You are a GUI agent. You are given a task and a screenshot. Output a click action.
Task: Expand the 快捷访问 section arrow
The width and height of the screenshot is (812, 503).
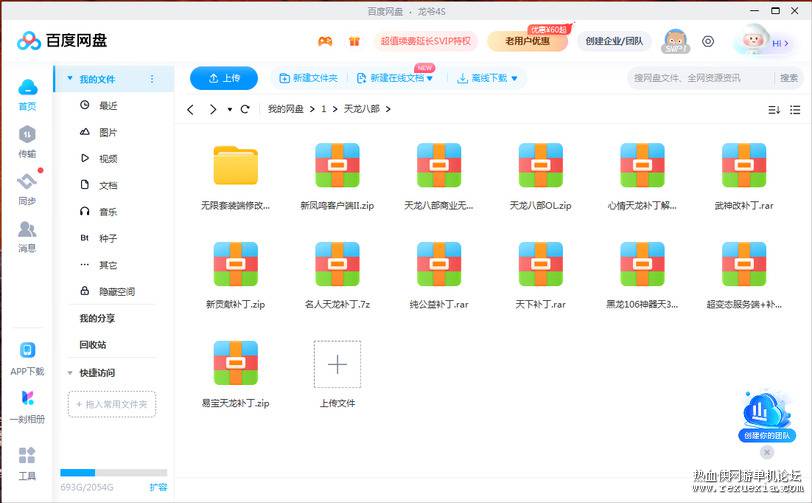70,373
